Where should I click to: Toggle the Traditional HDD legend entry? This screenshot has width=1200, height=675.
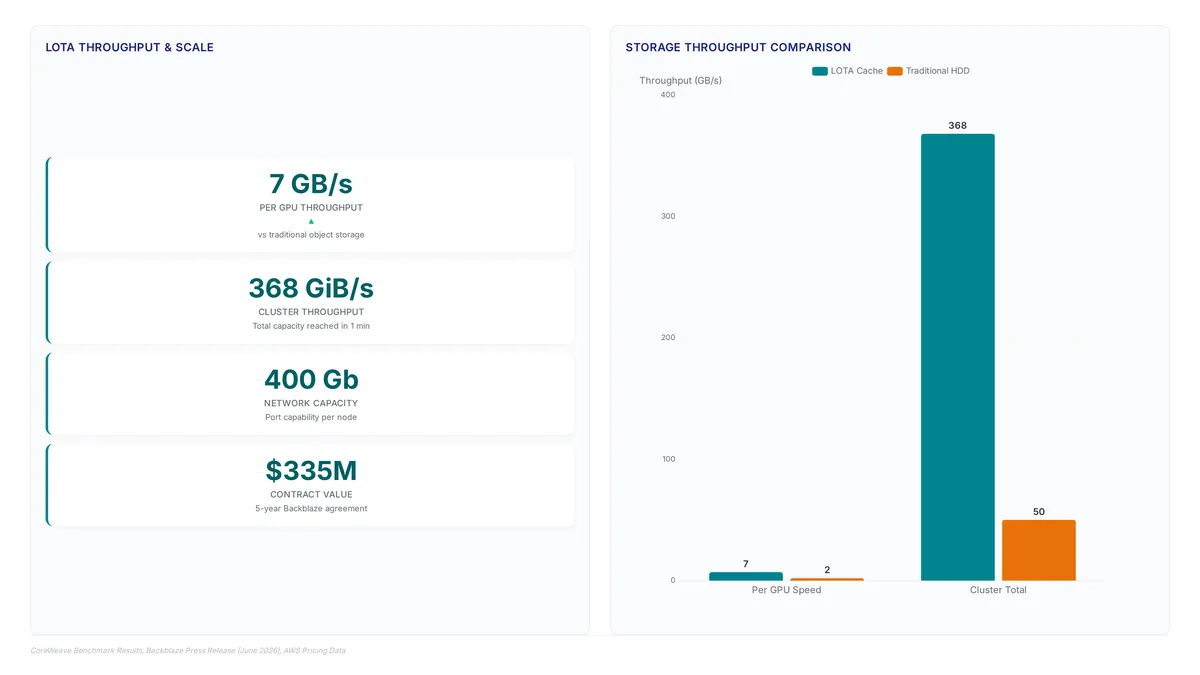click(928, 71)
